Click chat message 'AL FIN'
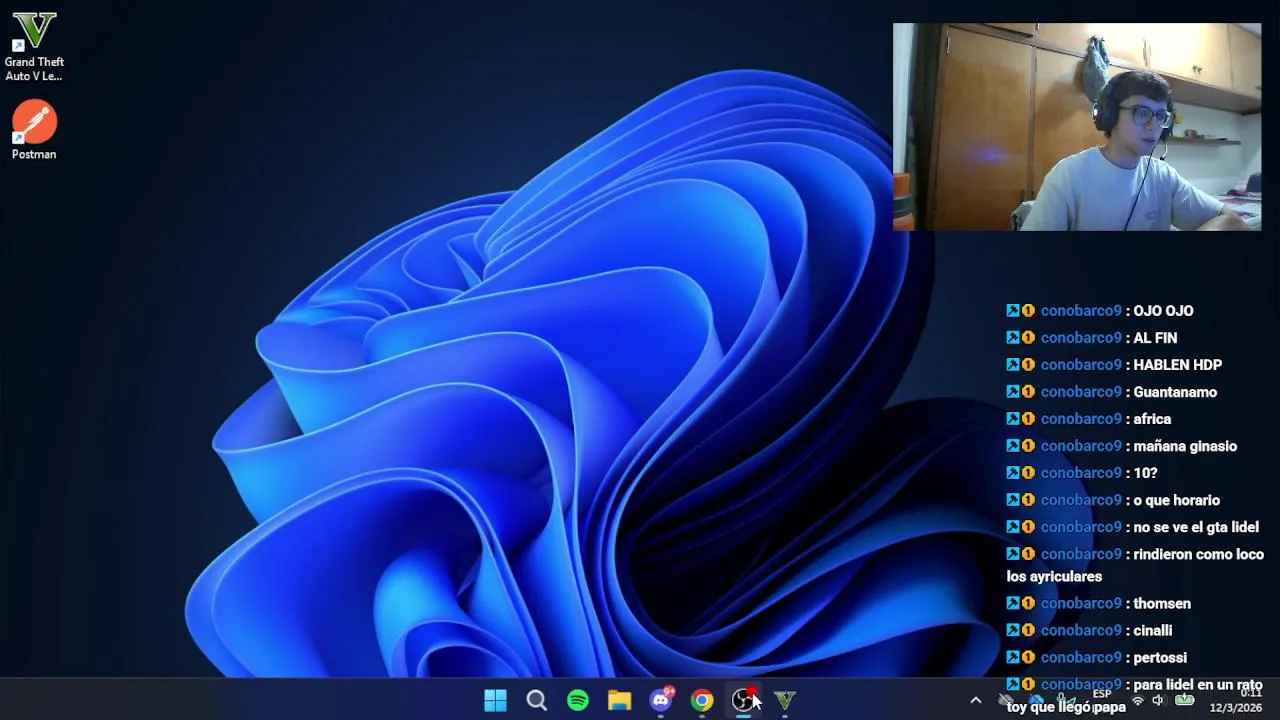 [x=1155, y=338]
